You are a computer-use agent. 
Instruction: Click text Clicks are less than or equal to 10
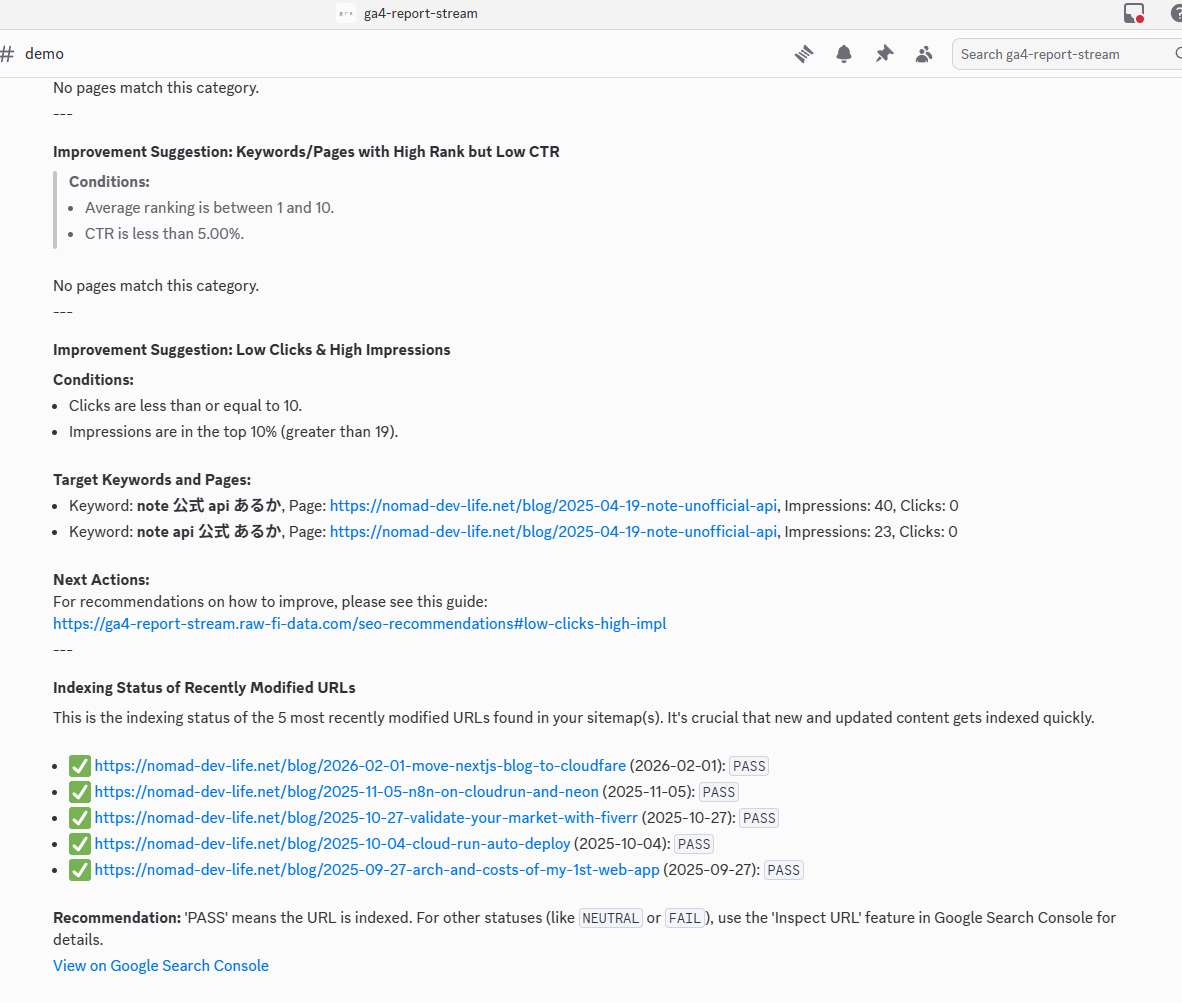tap(185, 406)
